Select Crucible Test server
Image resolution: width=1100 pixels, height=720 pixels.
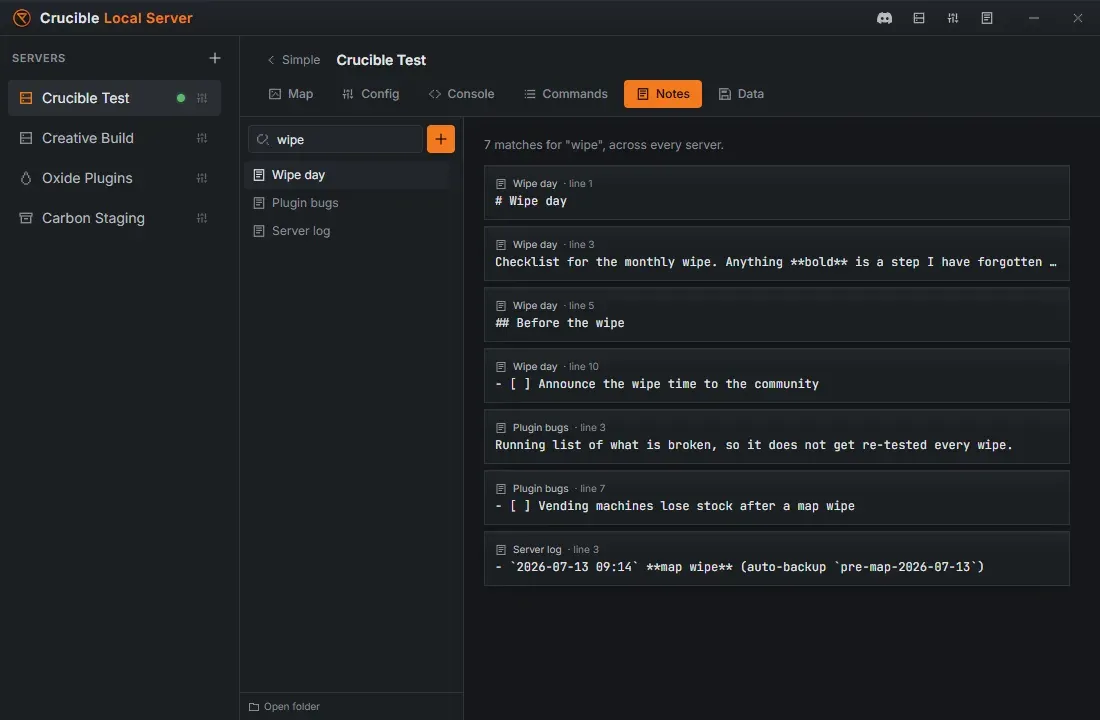(x=114, y=98)
